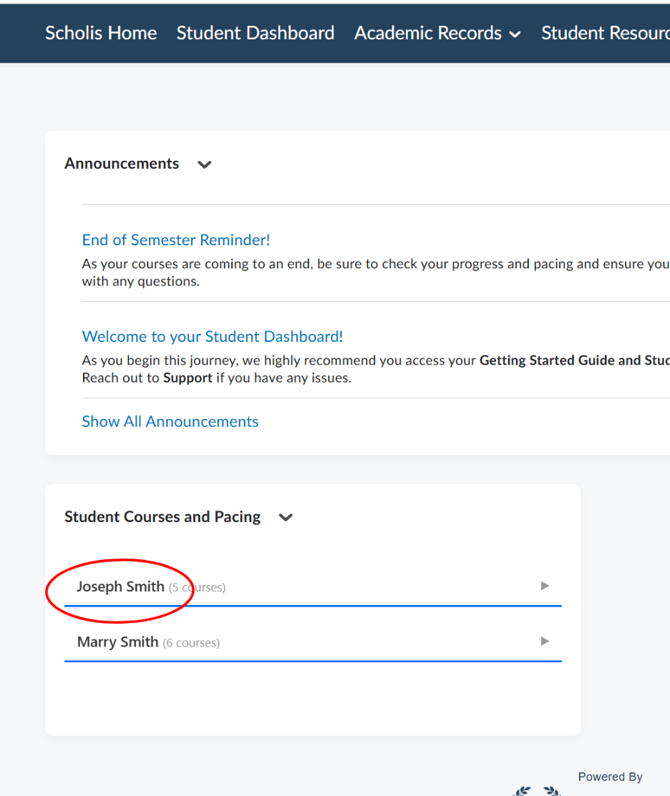Screen dimensions: 670x796
Task: Open the Academic Records menu
Action: pos(438,33)
